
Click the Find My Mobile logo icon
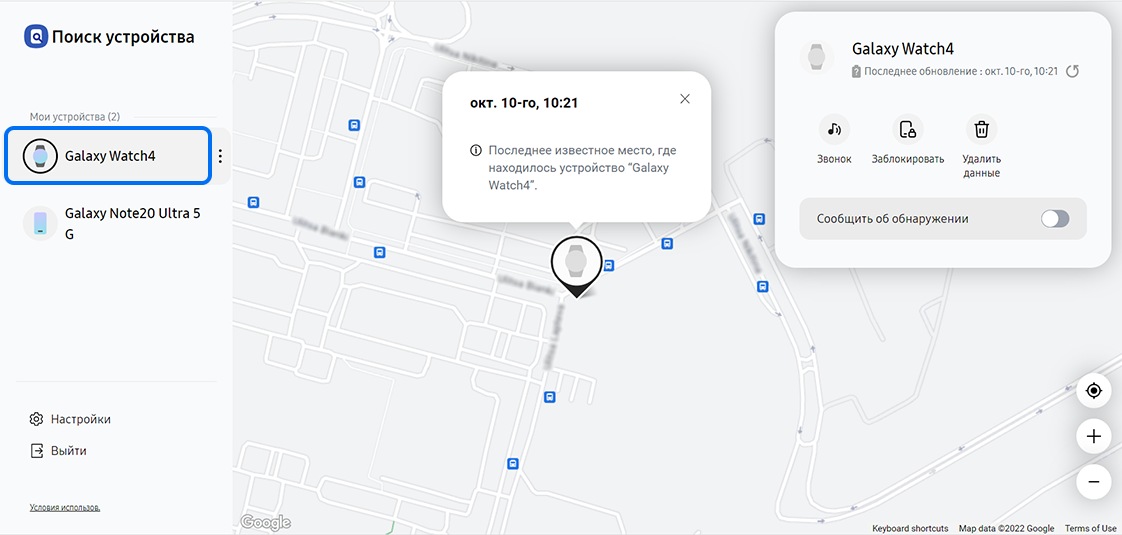(x=36, y=36)
